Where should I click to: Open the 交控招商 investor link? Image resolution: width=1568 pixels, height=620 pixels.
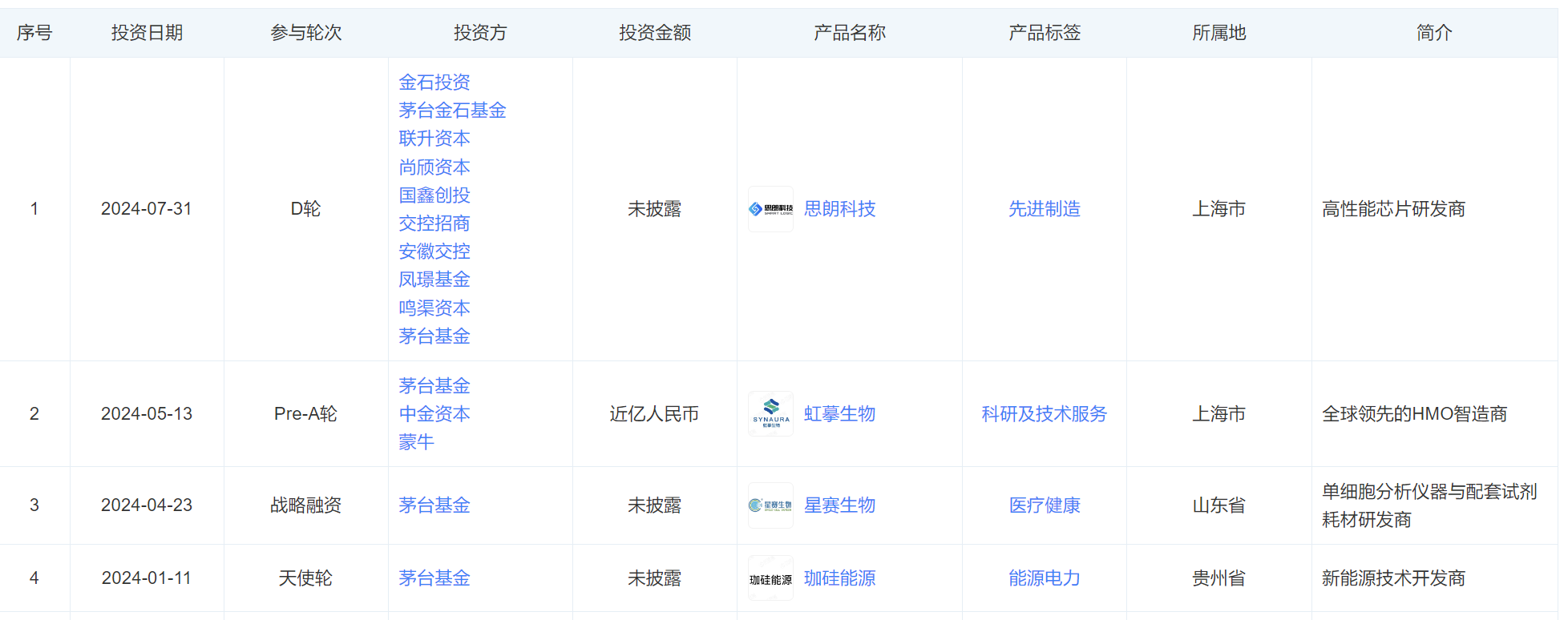[x=434, y=223]
